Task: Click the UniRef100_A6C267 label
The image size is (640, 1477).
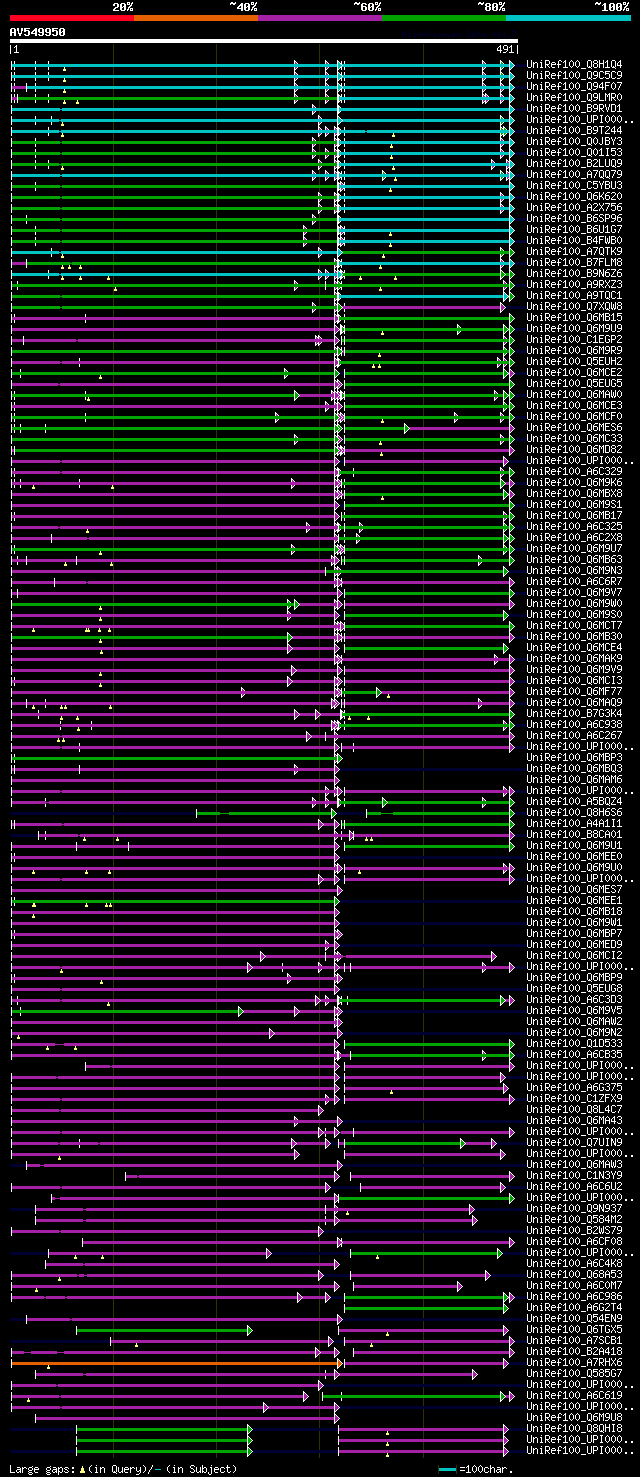Action: tap(574, 735)
